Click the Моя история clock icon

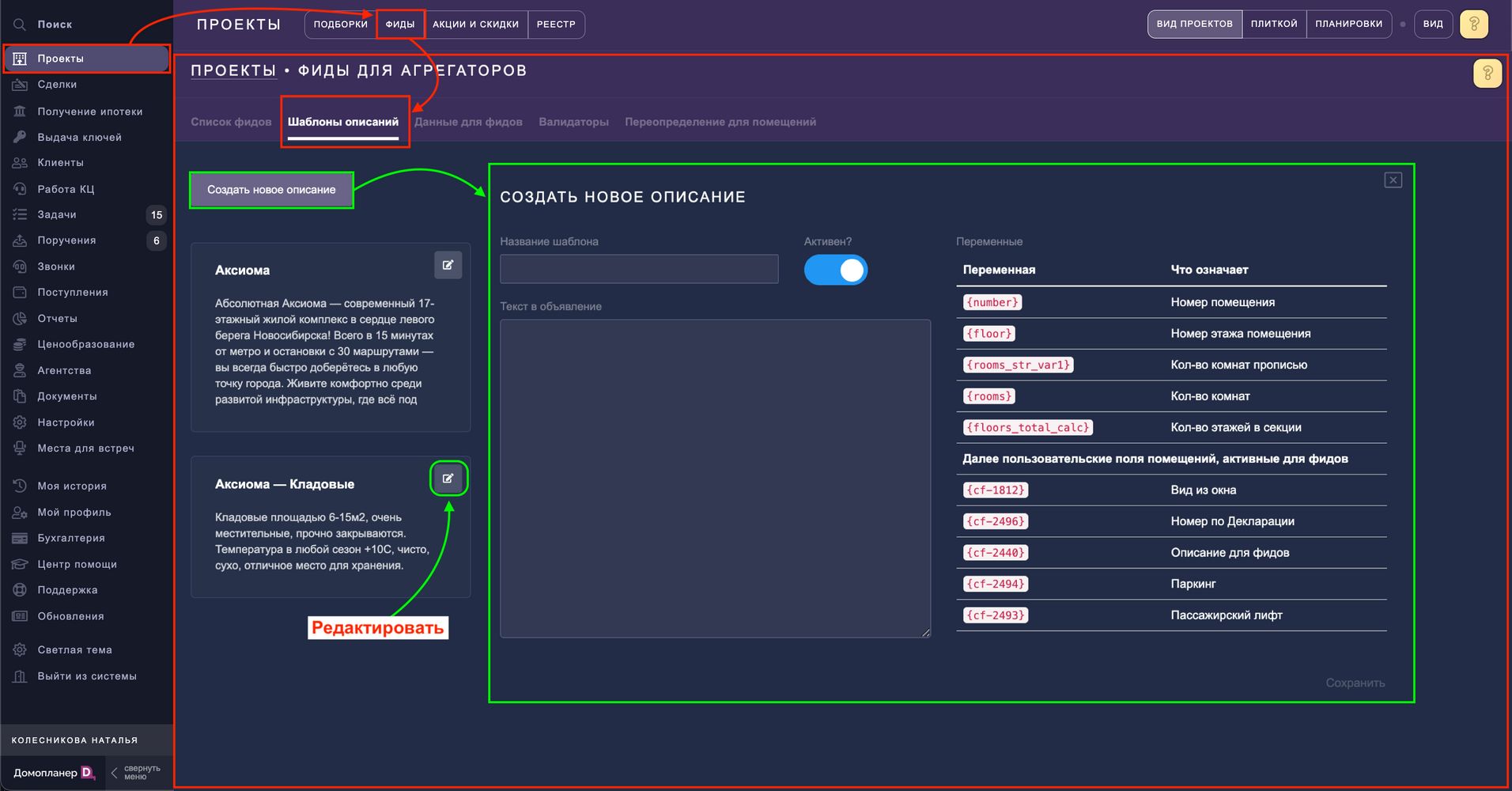20,486
